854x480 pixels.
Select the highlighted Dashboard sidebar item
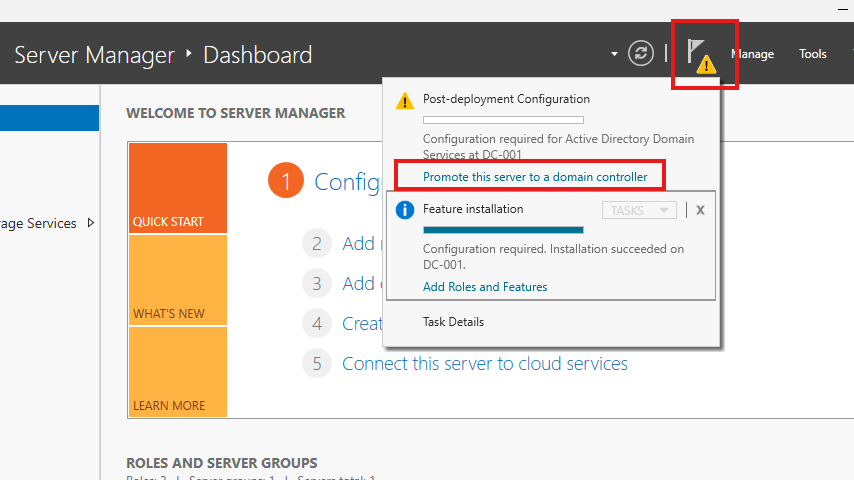tap(50, 118)
